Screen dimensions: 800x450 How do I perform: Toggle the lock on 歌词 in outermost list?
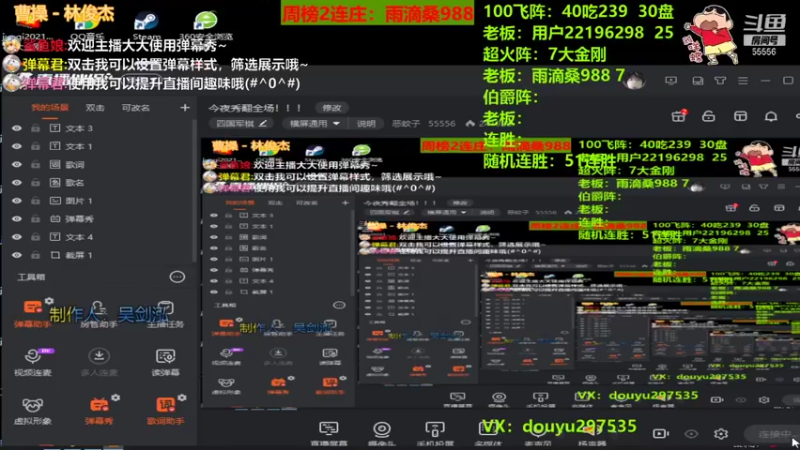click(35, 164)
